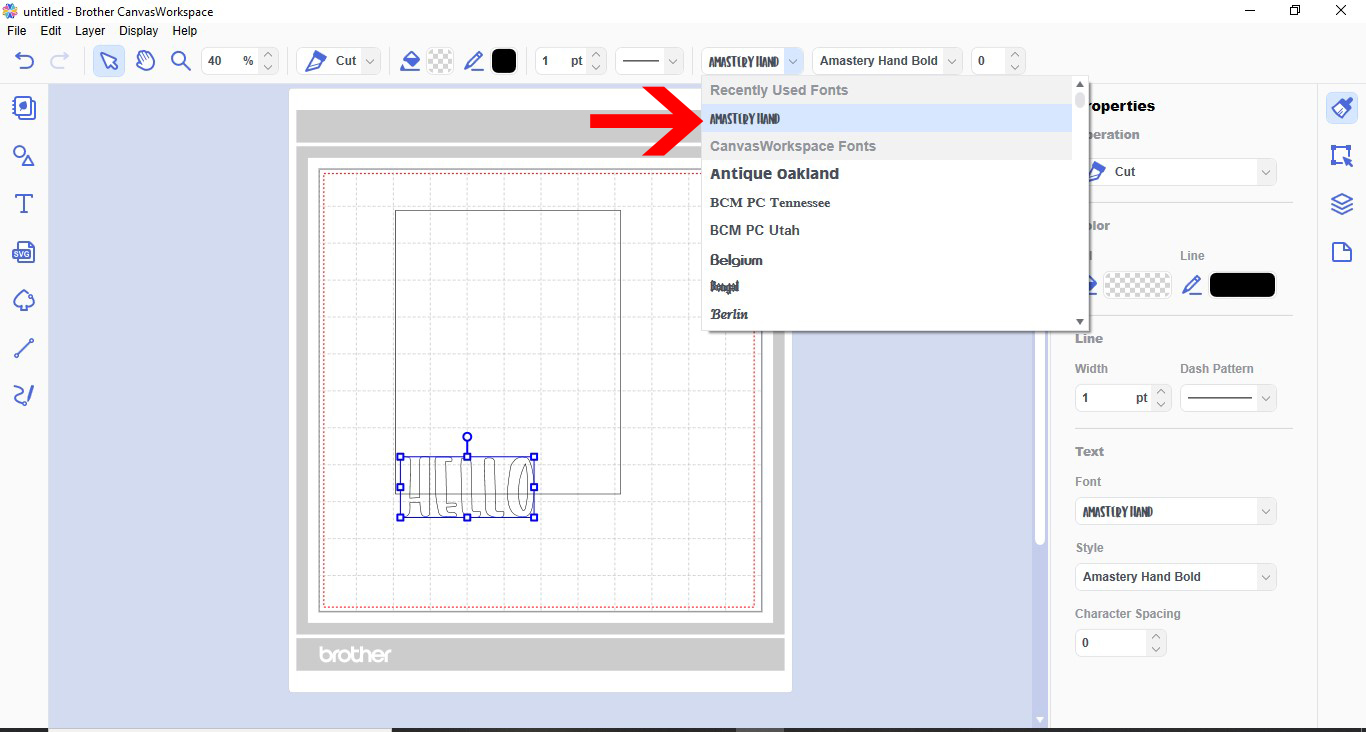This screenshot has height=732, width=1366.
Task: Click the toolbar line width pt field
Action: tap(561, 61)
